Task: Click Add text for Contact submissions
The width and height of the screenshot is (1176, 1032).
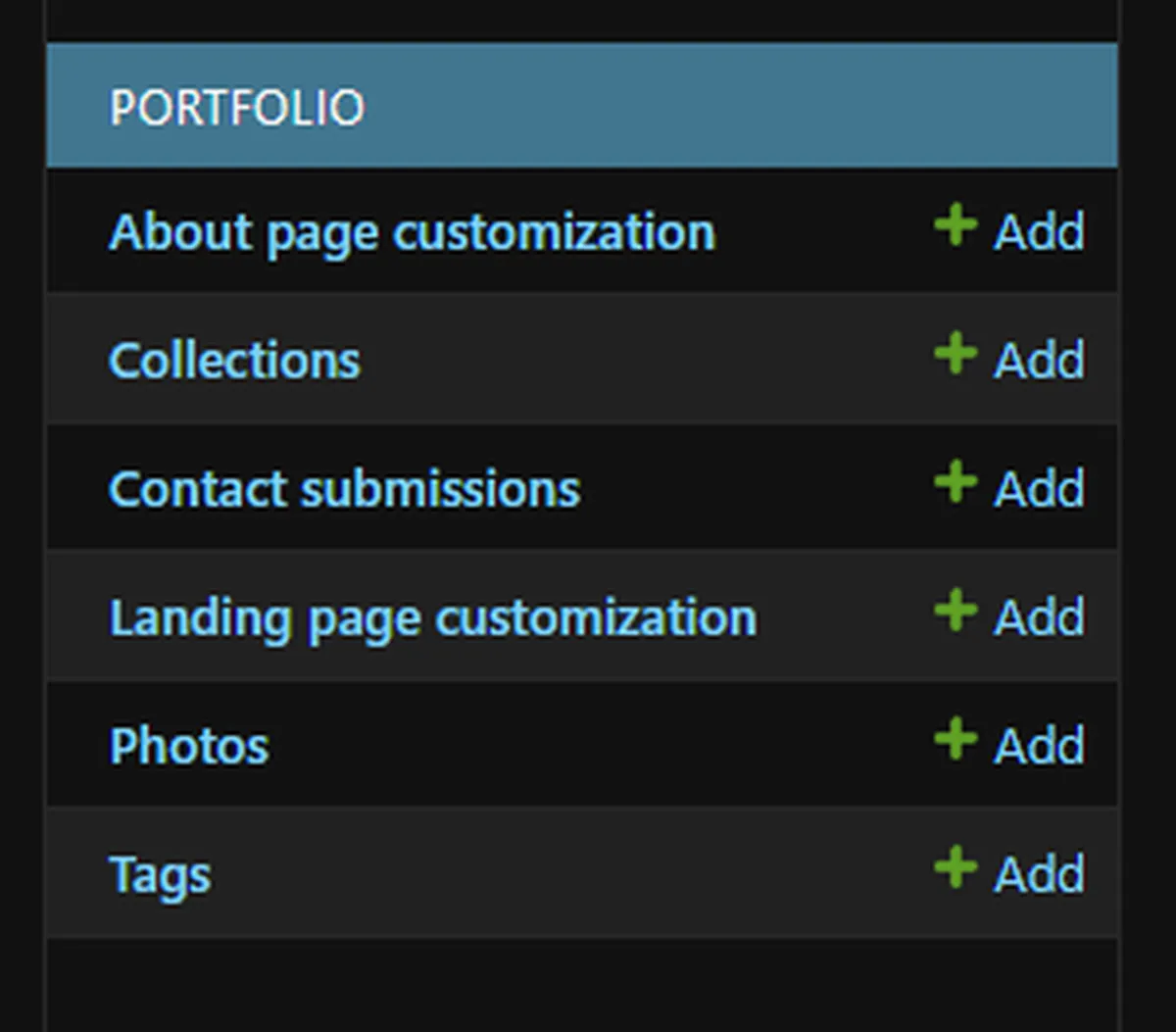Action: tap(1039, 489)
